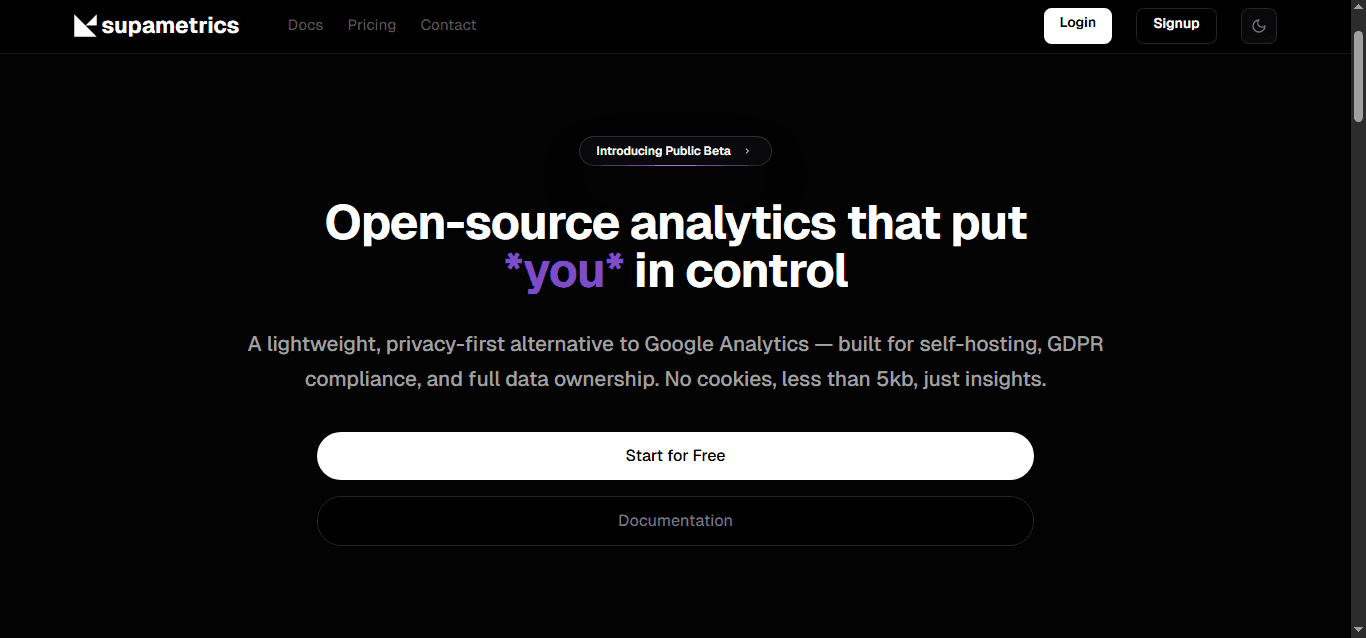The width and height of the screenshot is (1366, 638).
Task: Click the "in control" headline text
Action: 741,271
